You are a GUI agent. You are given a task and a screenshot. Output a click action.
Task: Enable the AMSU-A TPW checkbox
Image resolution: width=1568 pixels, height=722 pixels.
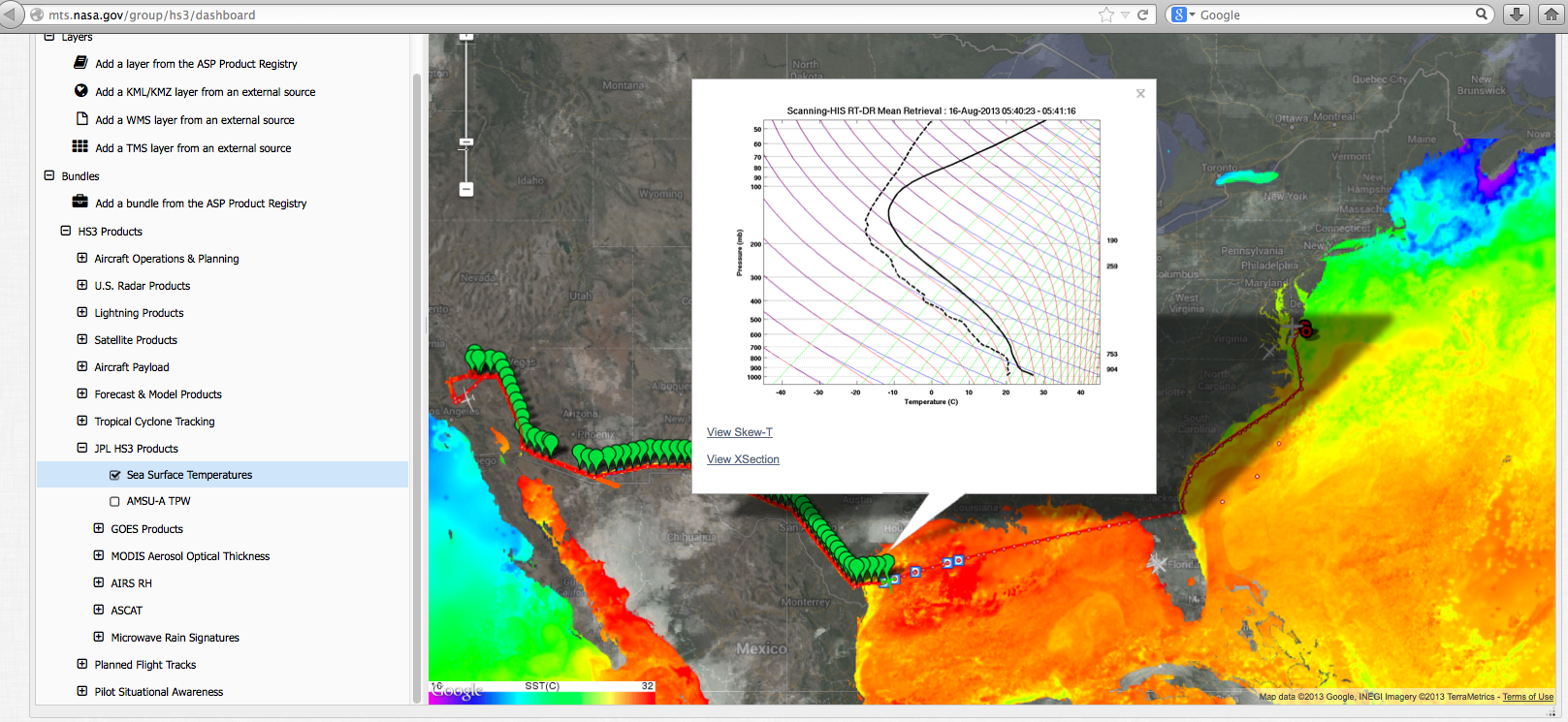pyautogui.click(x=115, y=502)
